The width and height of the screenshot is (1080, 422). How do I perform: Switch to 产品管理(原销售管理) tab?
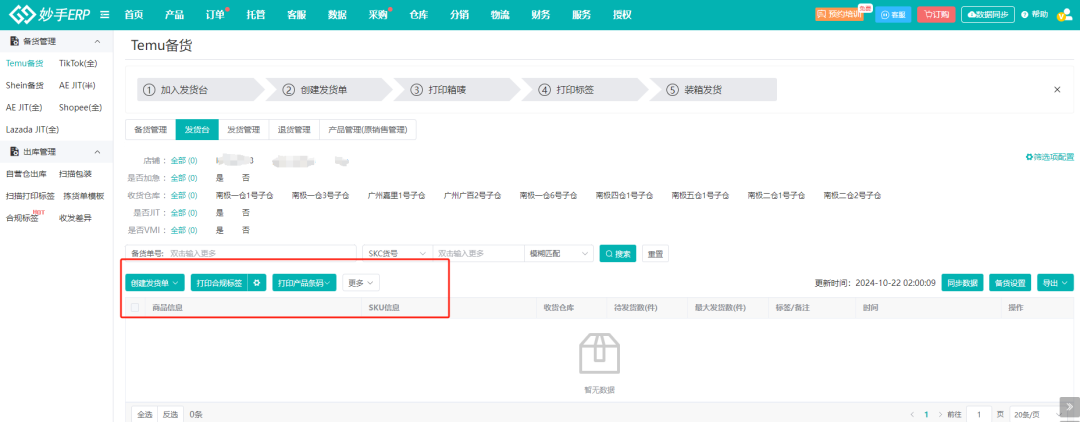(x=368, y=129)
